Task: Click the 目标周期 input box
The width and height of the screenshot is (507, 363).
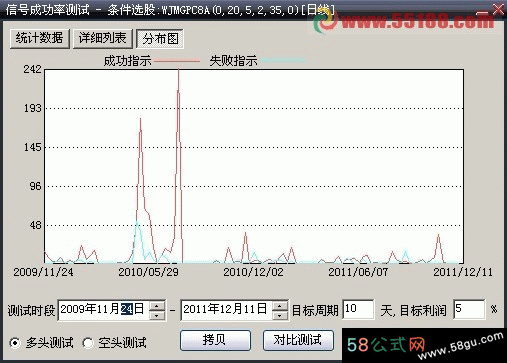Action: click(x=358, y=309)
